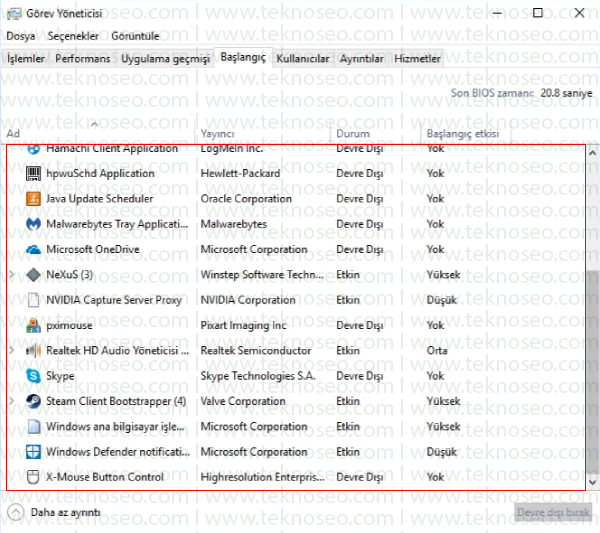Click the X-Mouse Button Control mouse icon
This screenshot has height=533, width=600.
click(33, 477)
